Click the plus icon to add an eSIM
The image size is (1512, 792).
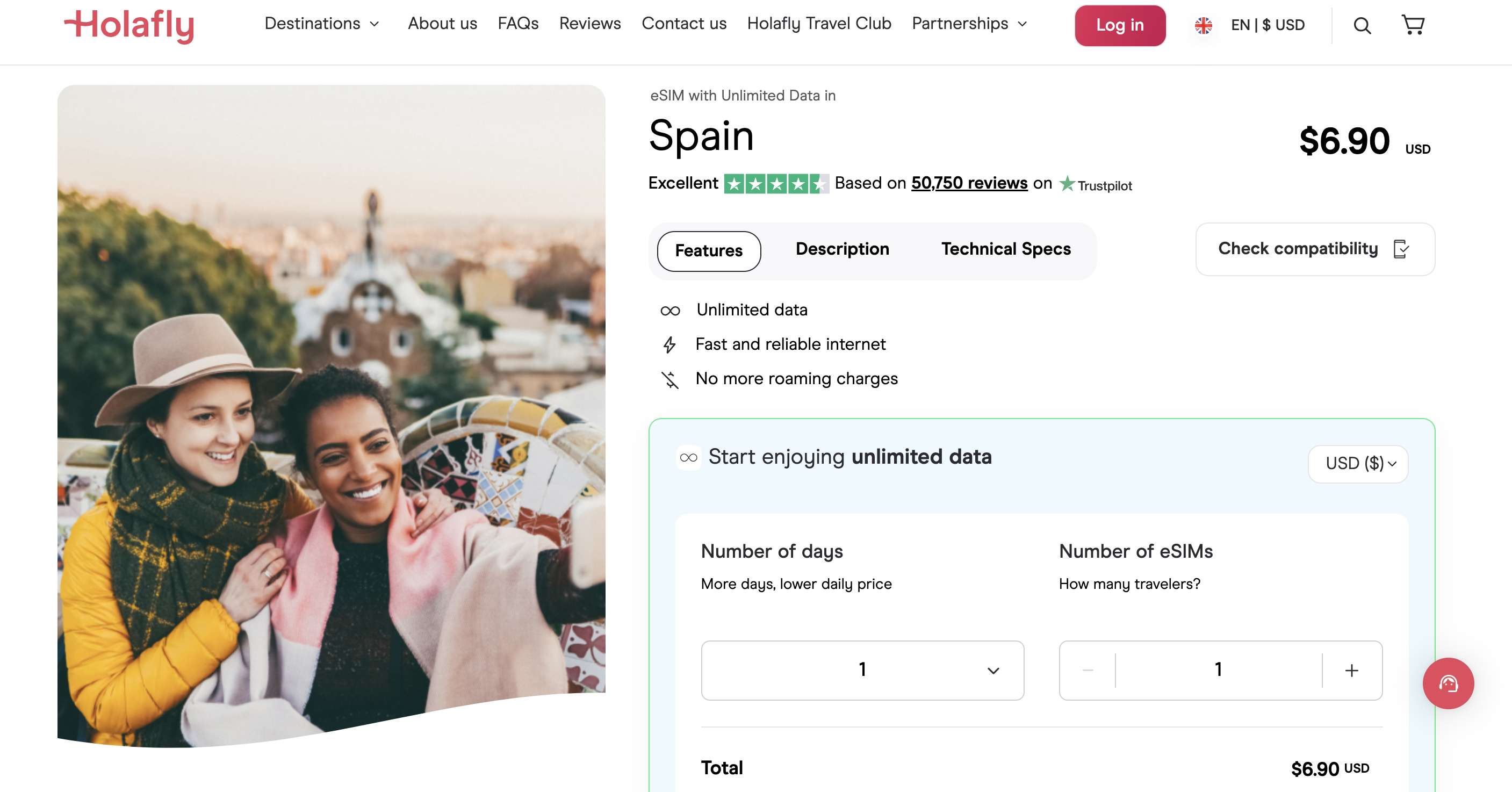pyautogui.click(x=1351, y=671)
